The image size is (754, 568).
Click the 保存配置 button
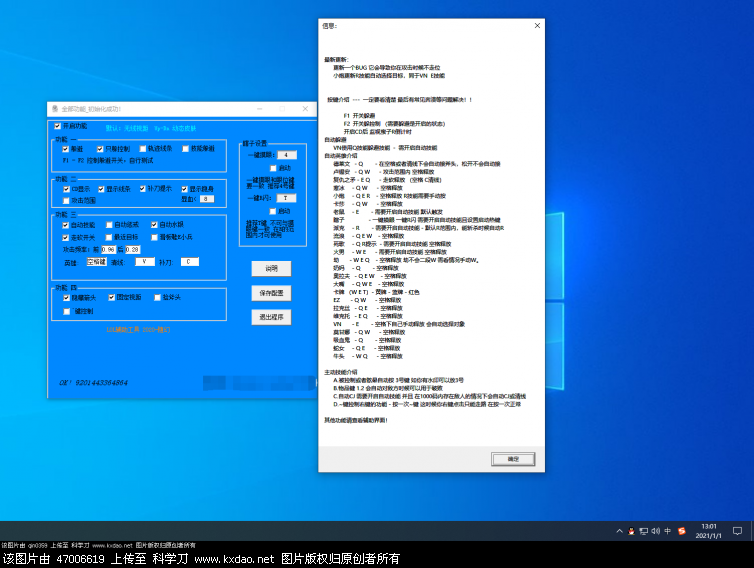click(271, 293)
